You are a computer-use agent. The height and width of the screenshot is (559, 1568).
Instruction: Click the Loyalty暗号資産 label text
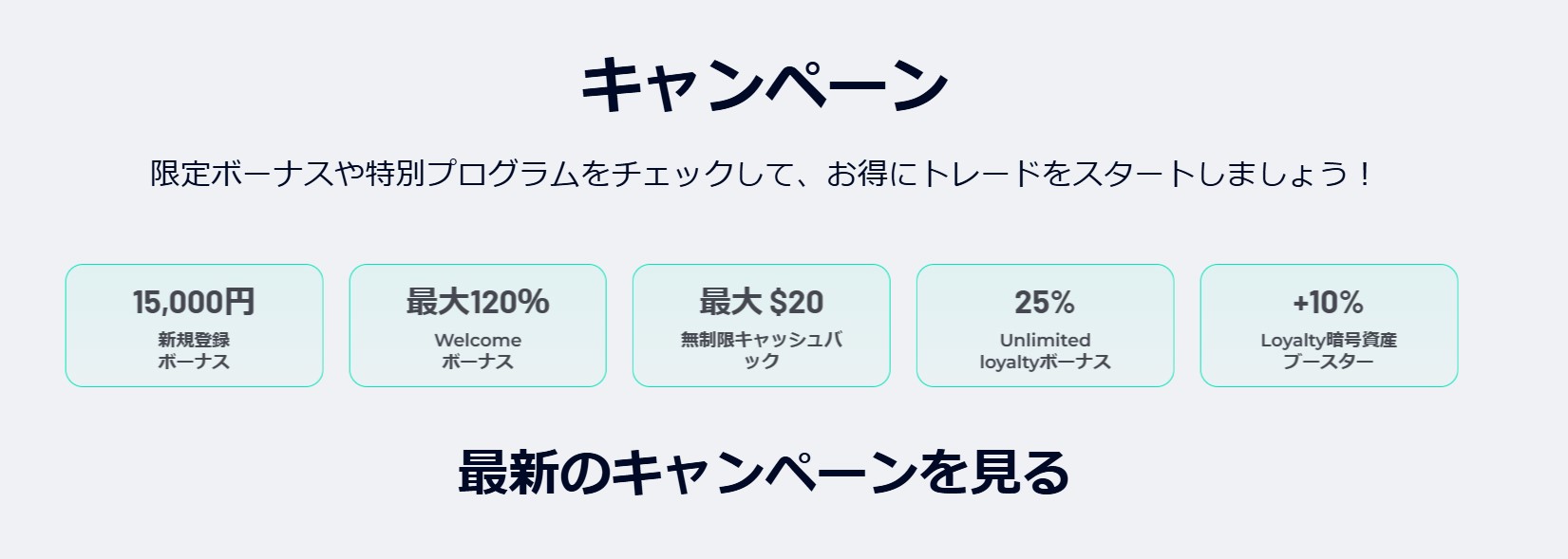[x=1328, y=340]
